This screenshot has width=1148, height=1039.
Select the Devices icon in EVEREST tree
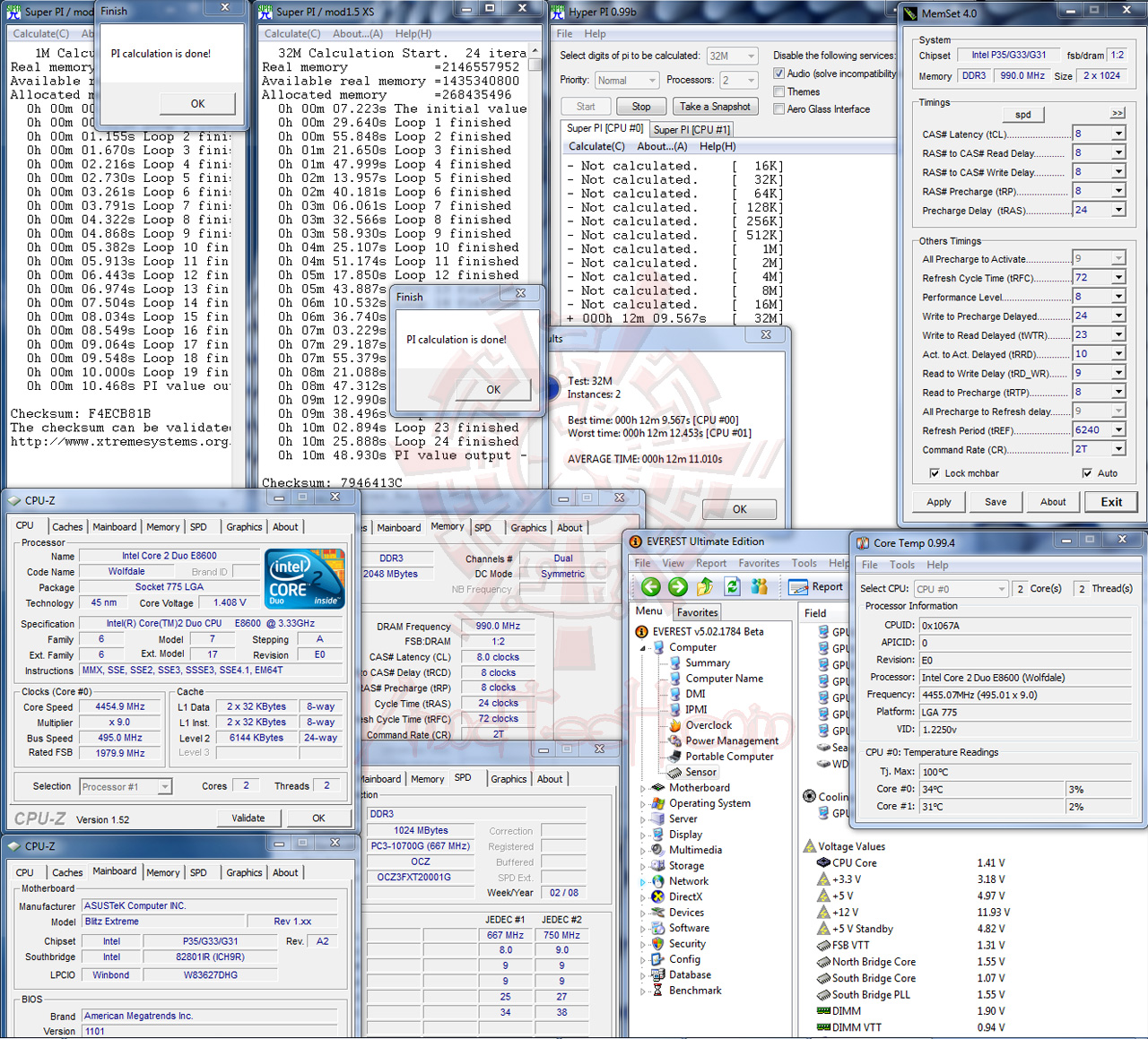tap(658, 913)
